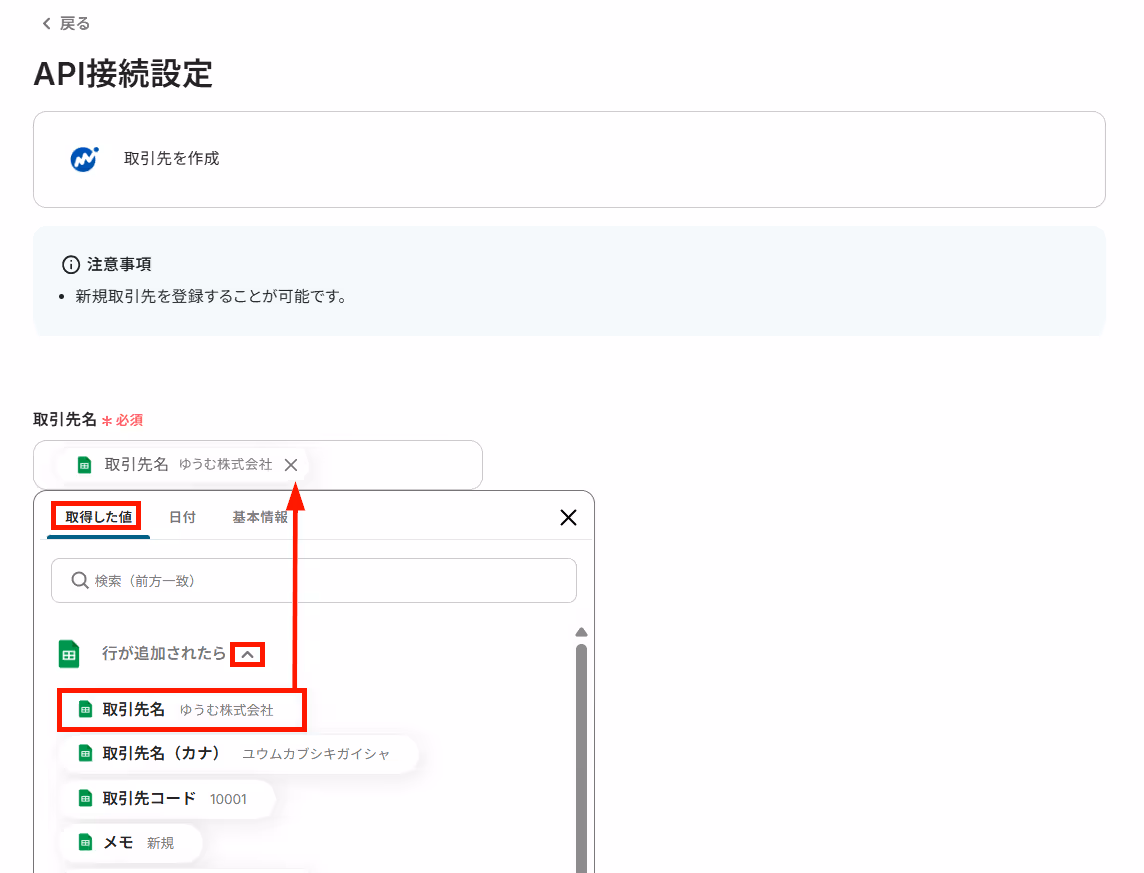Click the 検索（前方一致） search box
The width and height of the screenshot is (1144, 873).
click(x=314, y=581)
